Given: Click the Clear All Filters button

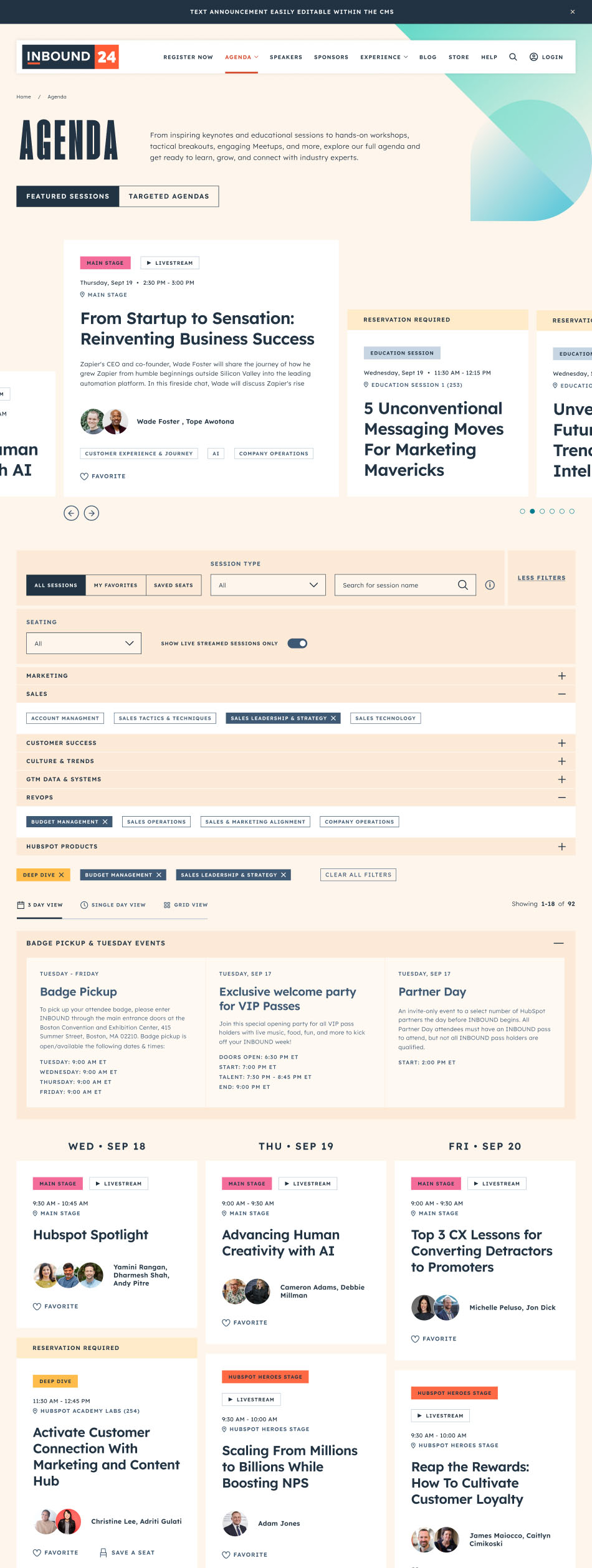Looking at the screenshot, I should 358,875.
